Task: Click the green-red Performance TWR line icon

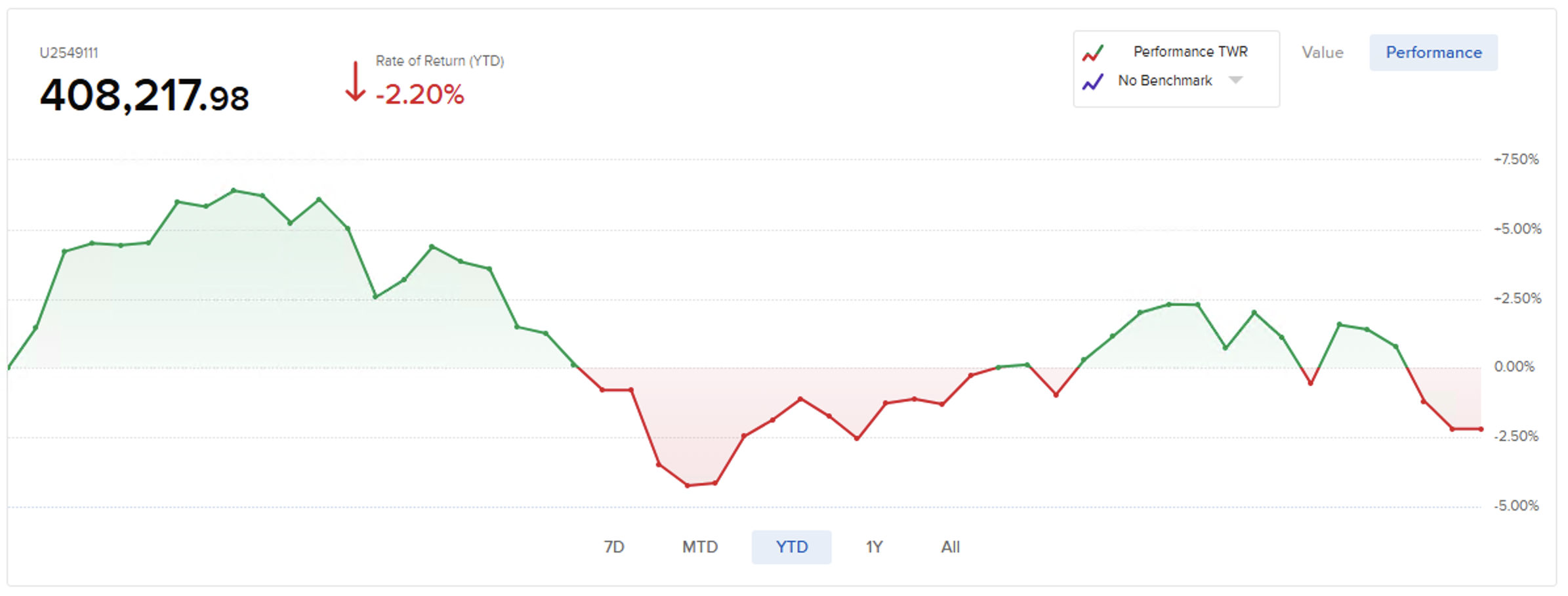Action: click(x=1093, y=53)
